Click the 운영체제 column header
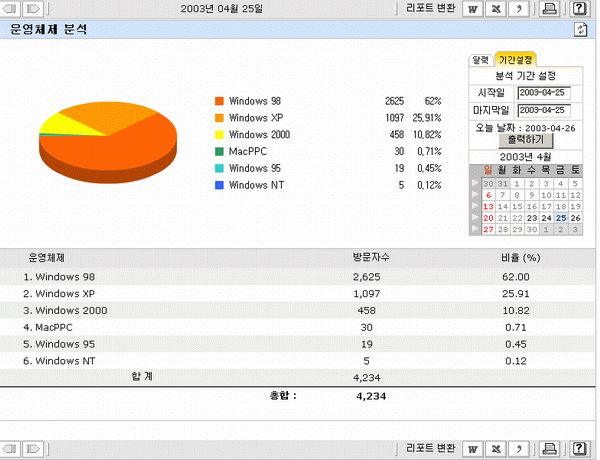Viewport: 600px width, 460px height. point(47,258)
